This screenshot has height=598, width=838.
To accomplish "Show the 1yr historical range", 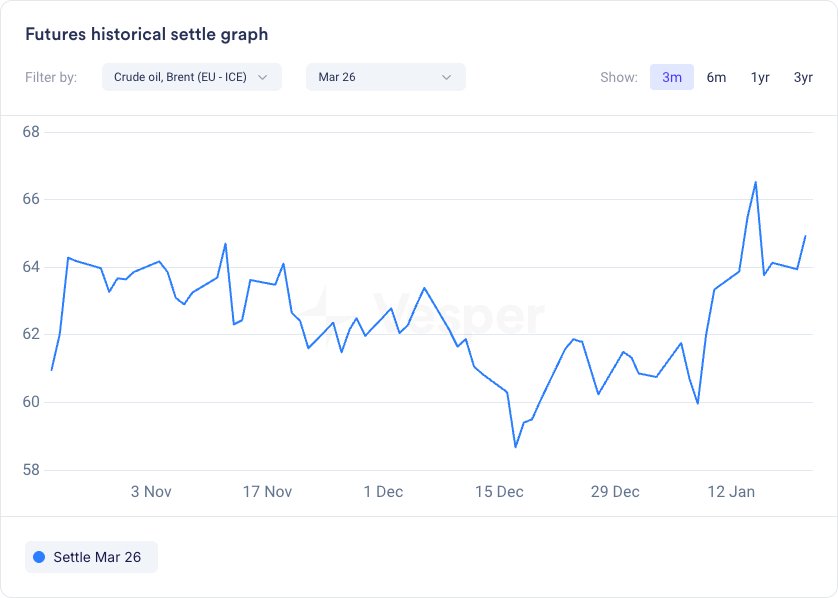I will coord(760,77).
